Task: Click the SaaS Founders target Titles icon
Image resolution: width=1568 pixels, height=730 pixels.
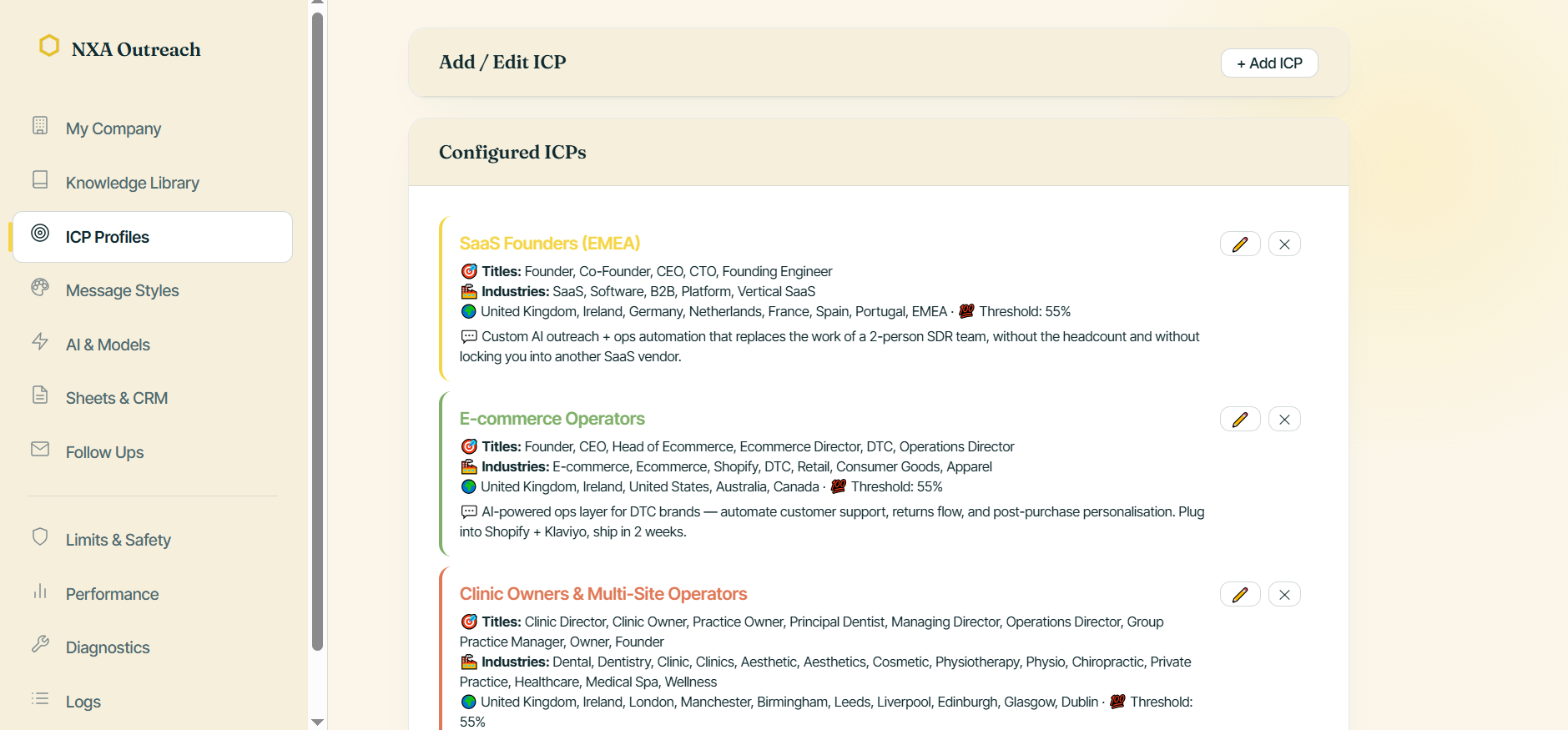Action: (469, 271)
